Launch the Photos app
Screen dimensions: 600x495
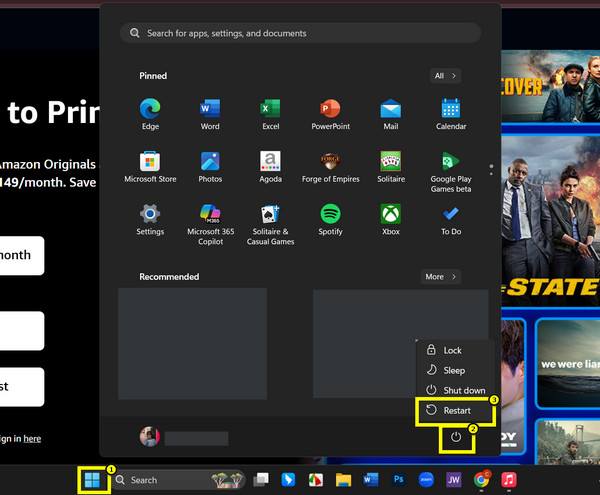click(x=210, y=166)
